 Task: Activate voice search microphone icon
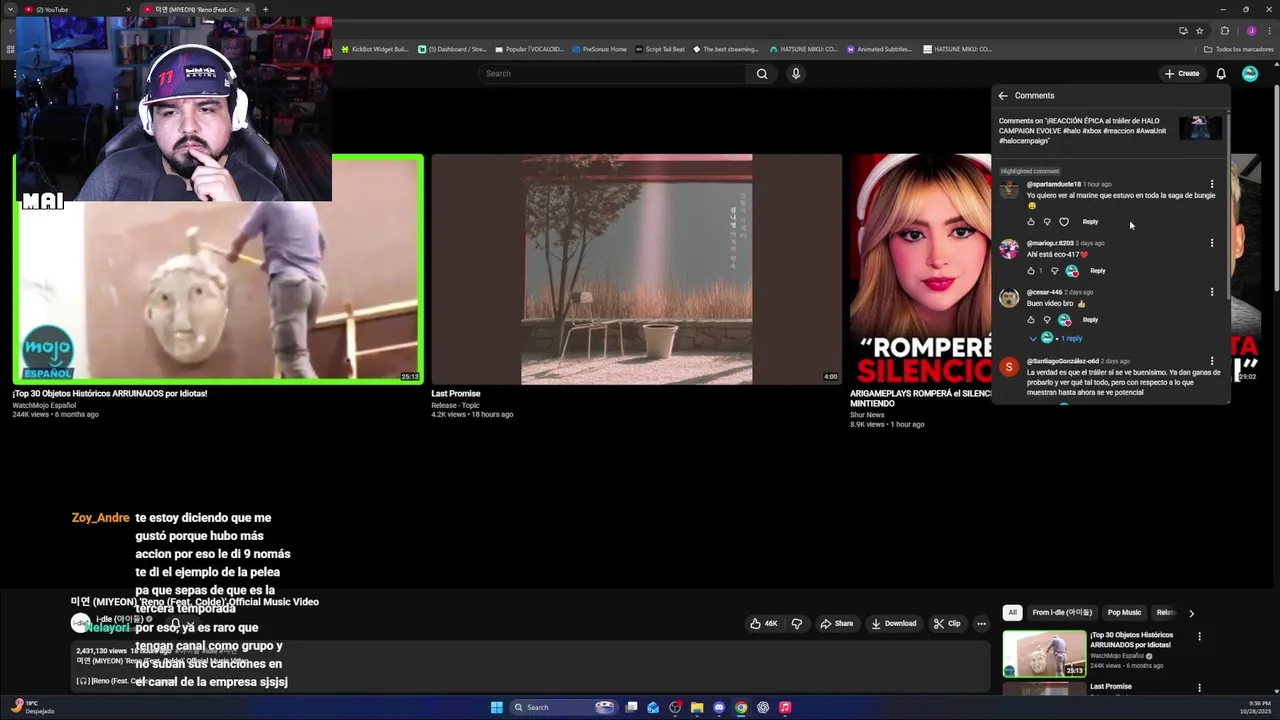tap(796, 73)
